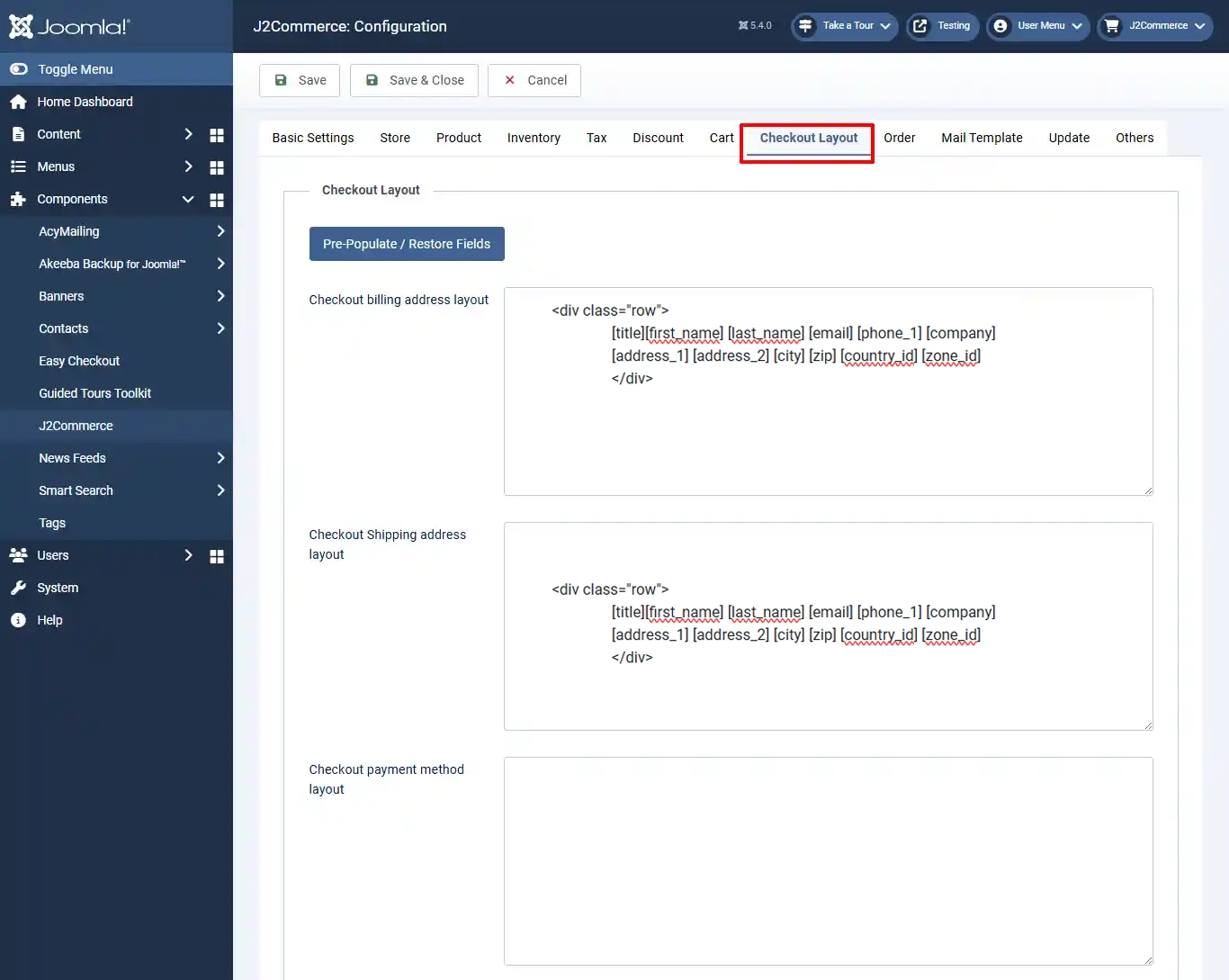The height and width of the screenshot is (980, 1229).
Task: Open the Take a Tour dropdown arrow
Action: click(885, 26)
